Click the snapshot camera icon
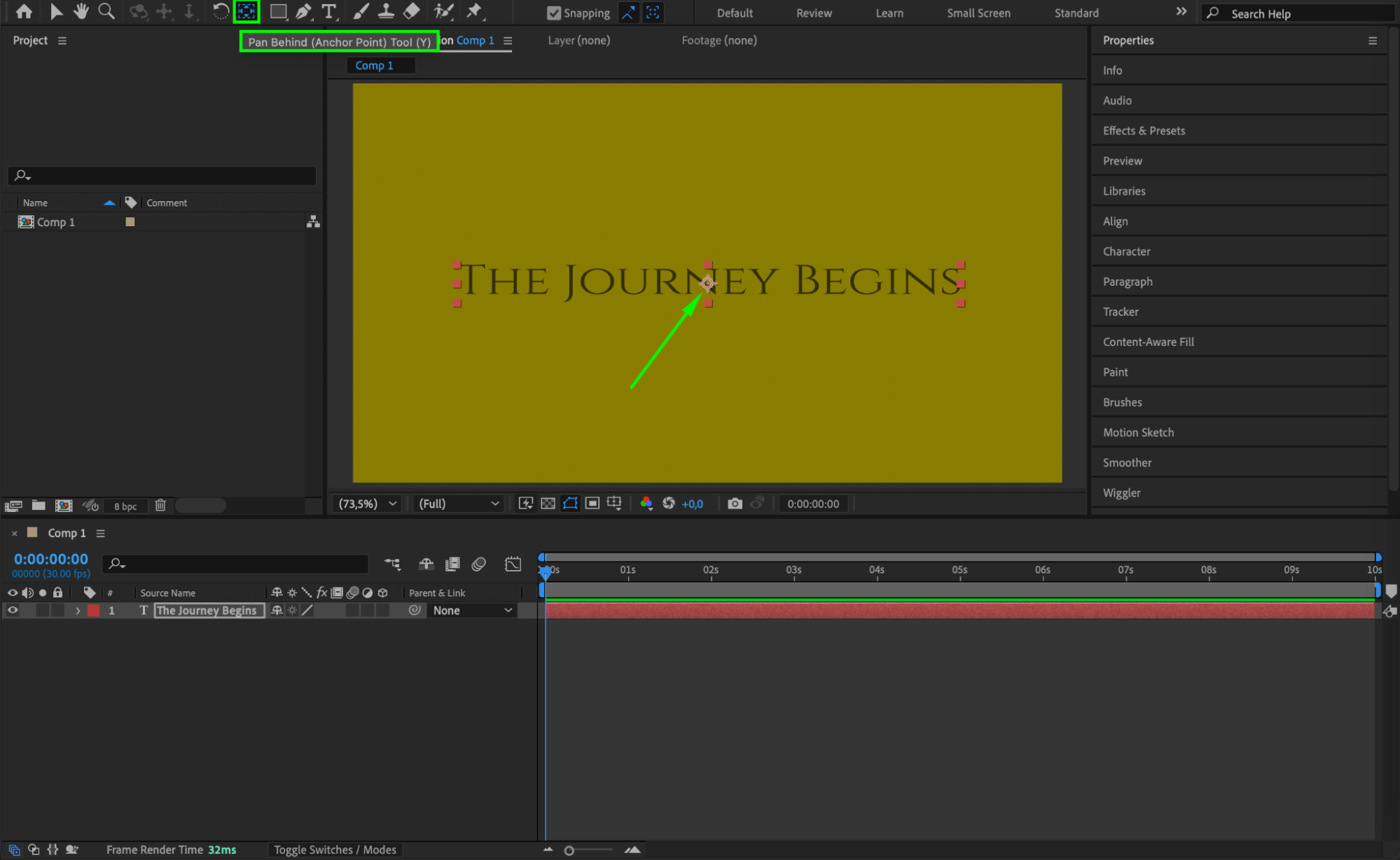The height and width of the screenshot is (860, 1400). click(734, 504)
